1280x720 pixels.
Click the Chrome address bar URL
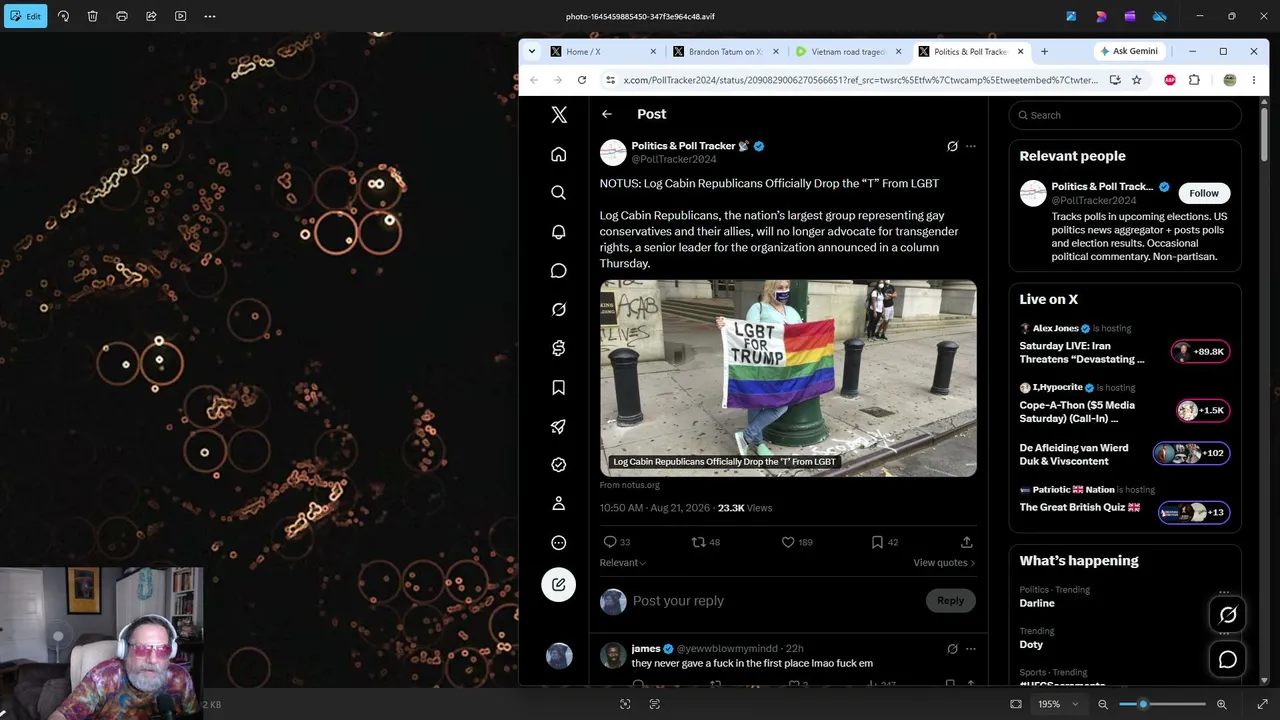860,80
